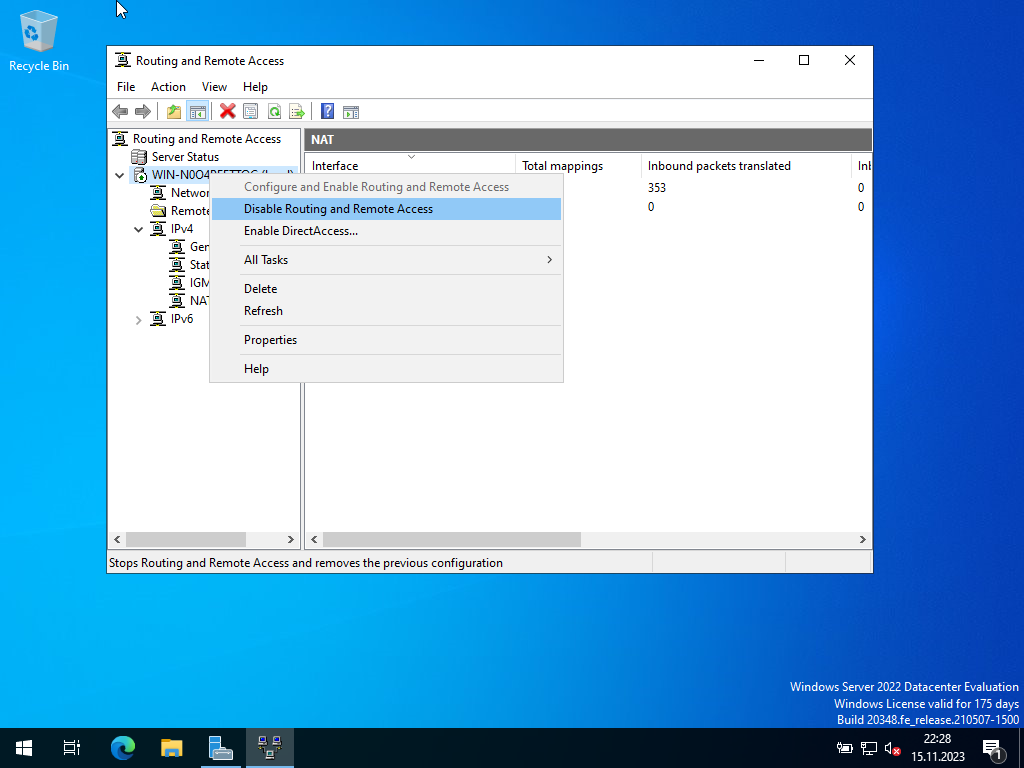Click the muted volume icon in the tray
The image size is (1024, 768).
point(892,748)
